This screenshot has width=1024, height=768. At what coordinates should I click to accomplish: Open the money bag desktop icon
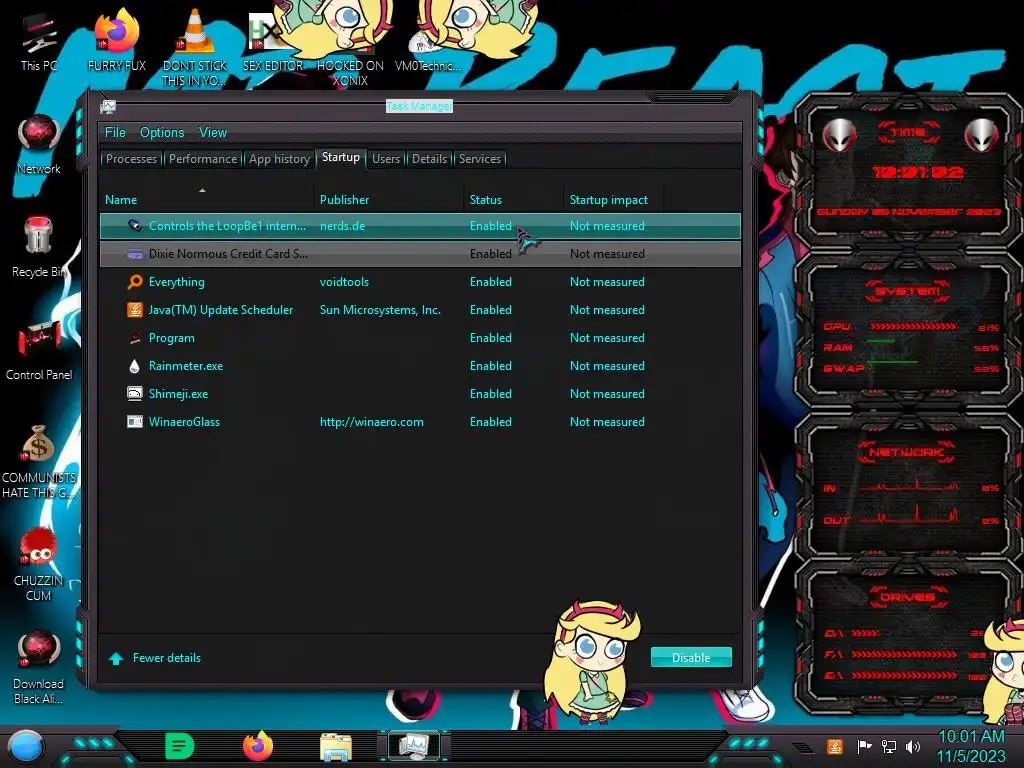[x=39, y=461]
